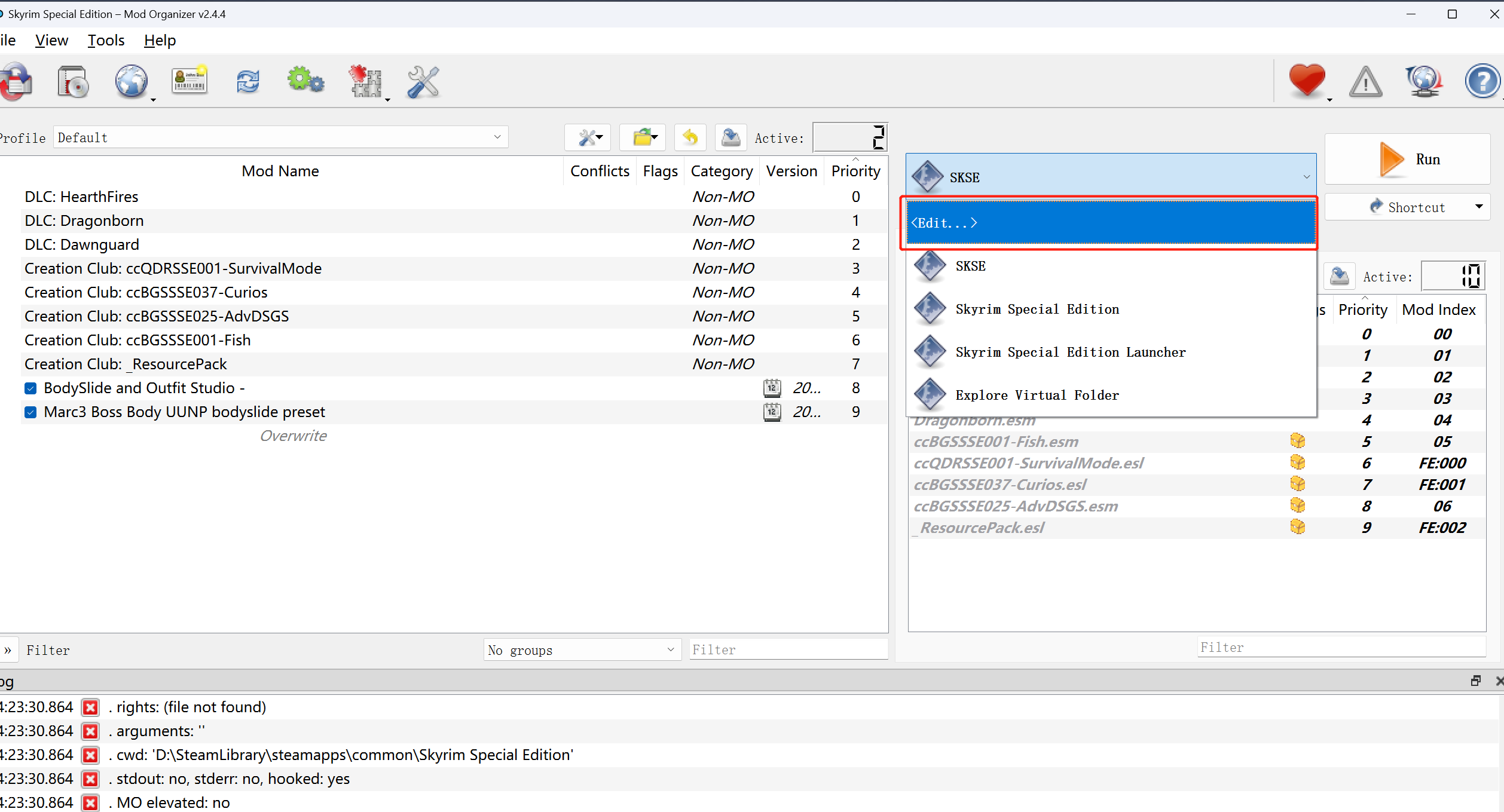Viewport: 1504px width, 812px height.
Task: Open settings wrench and screwdriver icon
Action: point(423,82)
